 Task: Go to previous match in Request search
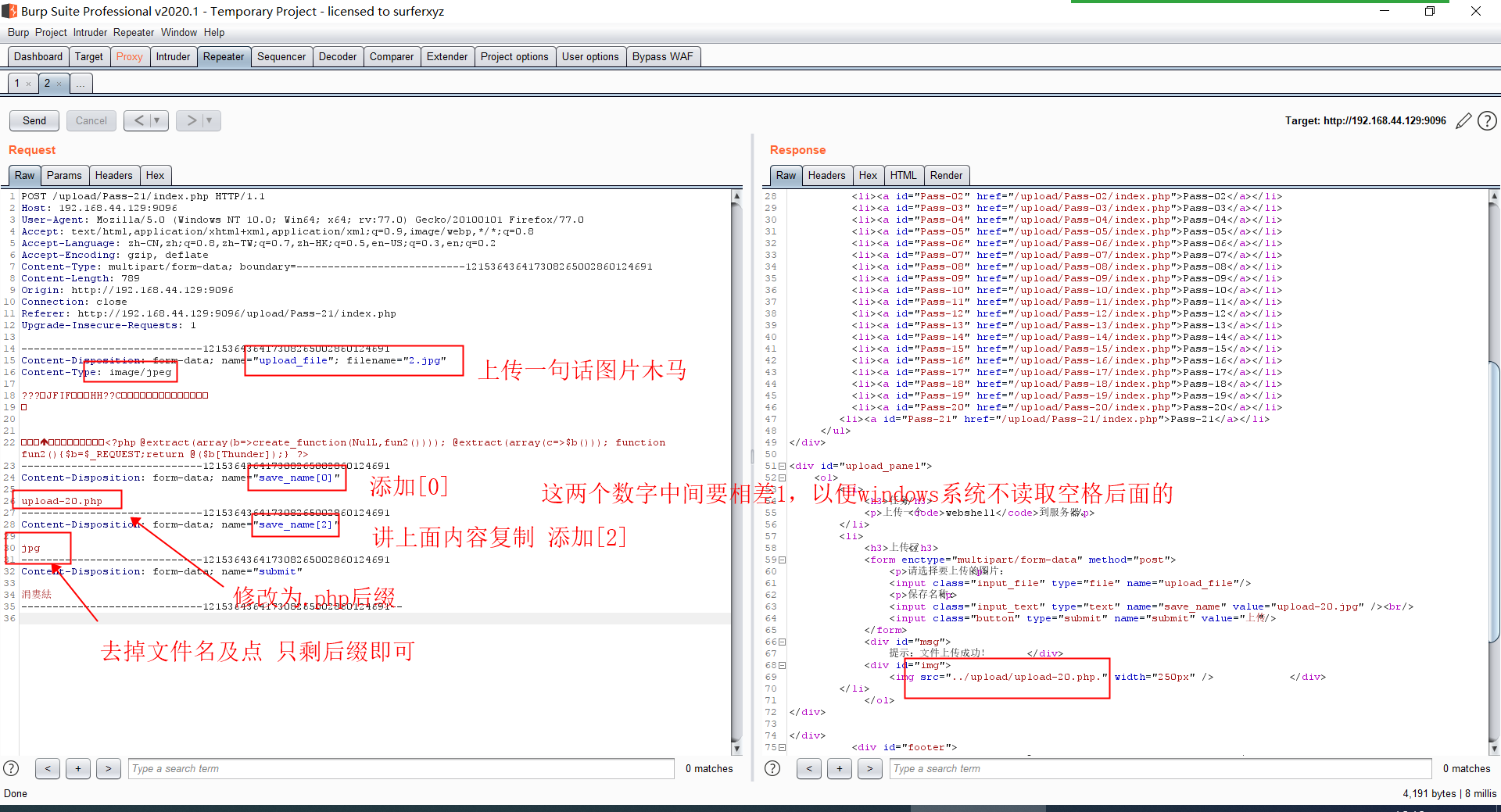[x=48, y=768]
